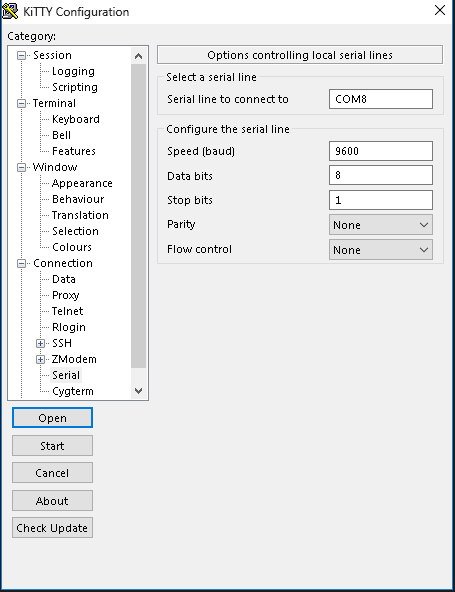
Task: Select the Features category
Action: [74, 151]
